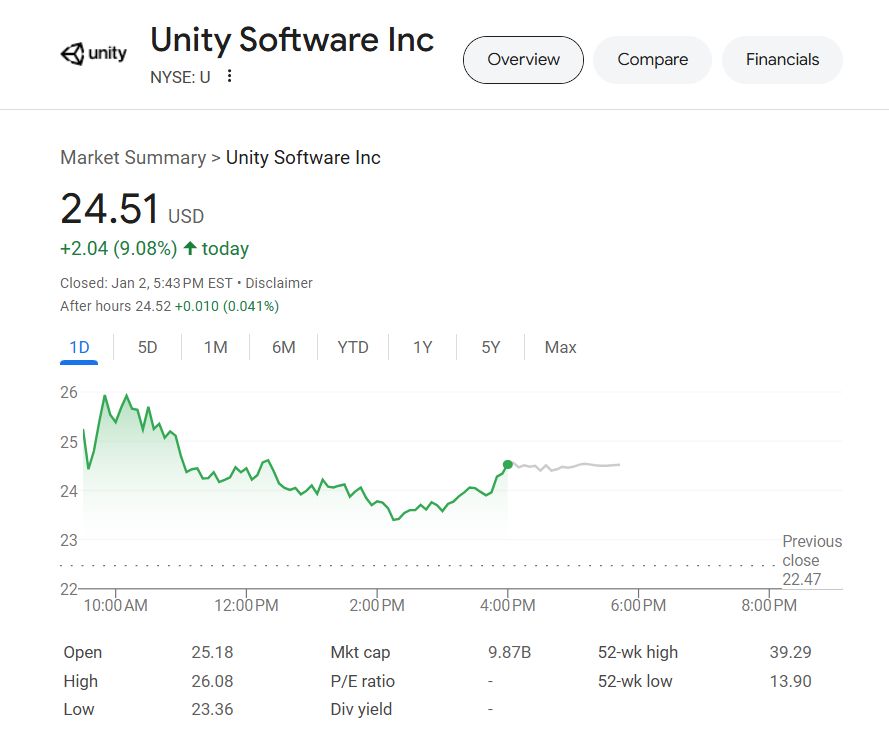889x738 pixels.
Task: Open the Financials tab
Action: (x=782, y=60)
